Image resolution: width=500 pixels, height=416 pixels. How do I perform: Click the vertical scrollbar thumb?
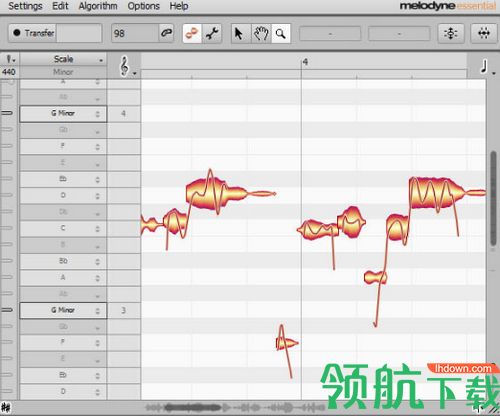click(x=493, y=198)
